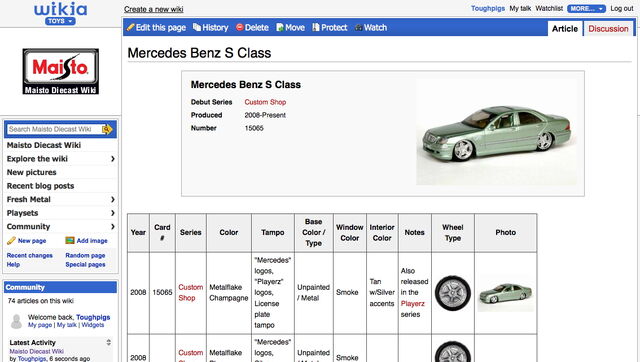Viewport: 640px width, 362px height.
Task: Open the Special pages link
Action: click(x=85, y=264)
